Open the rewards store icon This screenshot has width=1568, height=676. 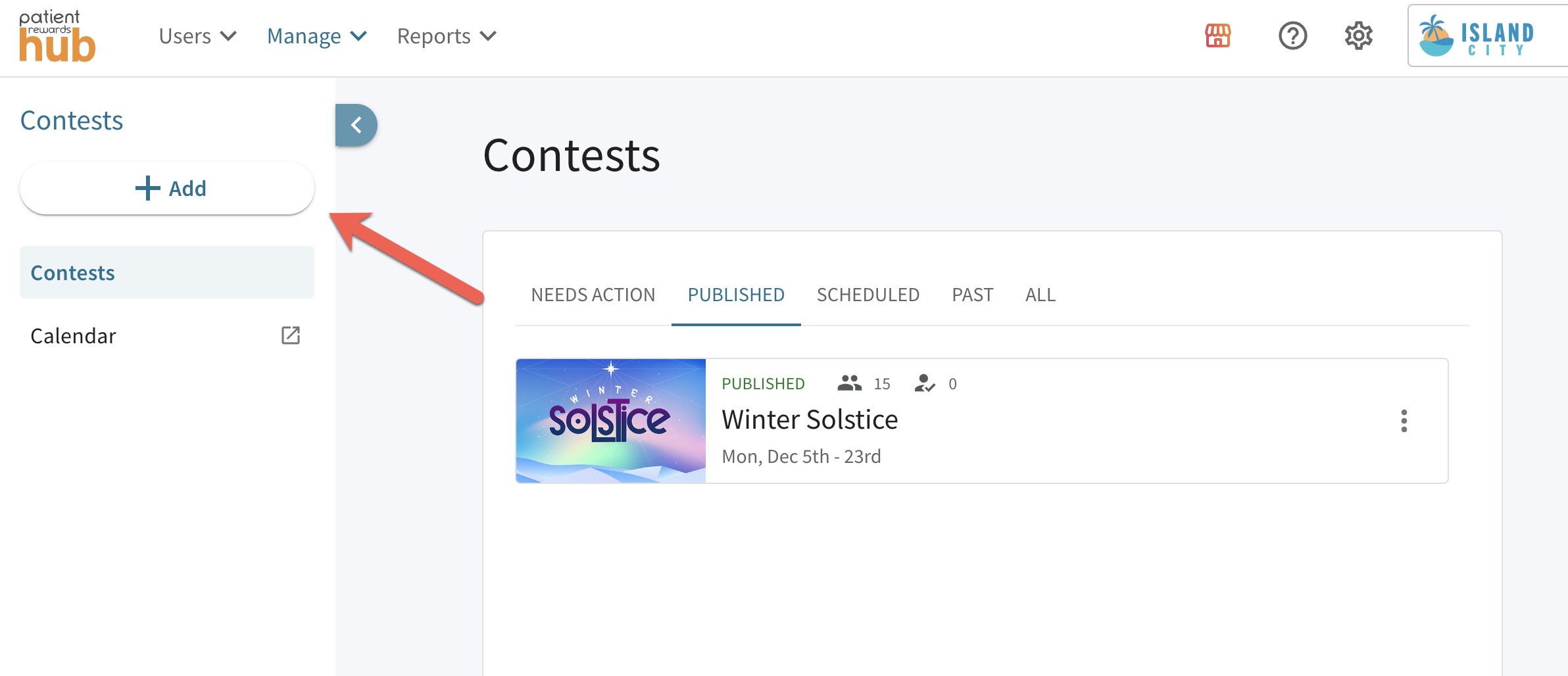pyautogui.click(x=1218, y=36)
